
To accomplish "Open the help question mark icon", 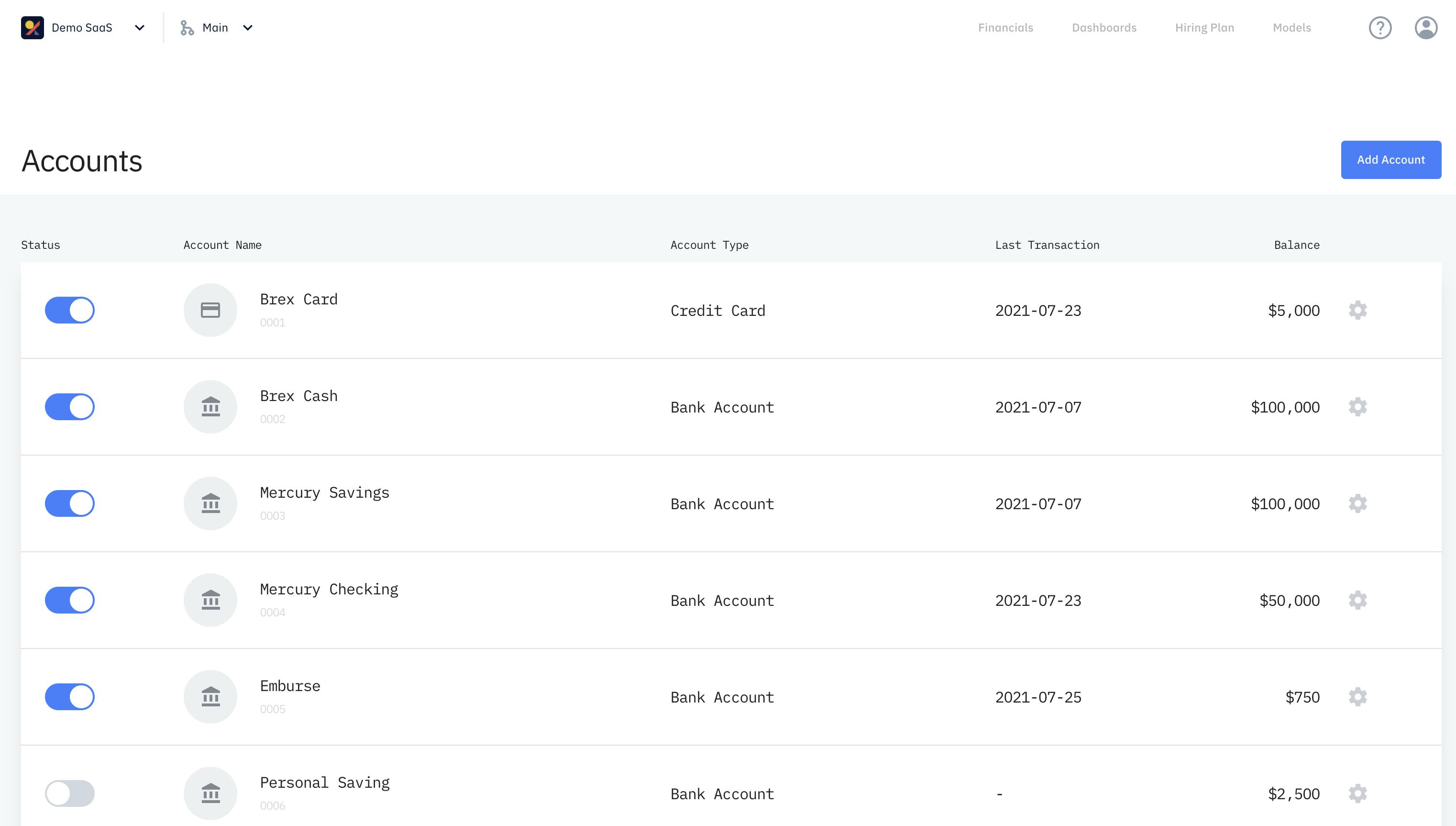I will 1380,28.
